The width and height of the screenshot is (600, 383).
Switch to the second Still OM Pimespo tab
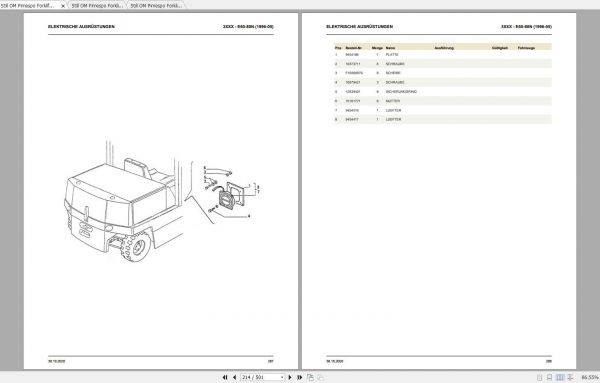click(97, 5)
